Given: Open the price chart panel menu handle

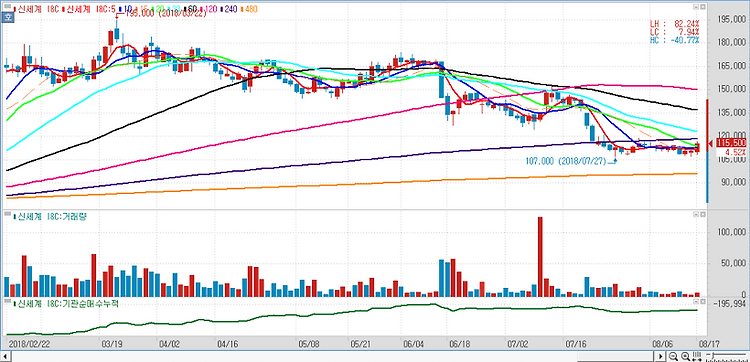Looking at the screenshot, I should [x=7, y=6].
